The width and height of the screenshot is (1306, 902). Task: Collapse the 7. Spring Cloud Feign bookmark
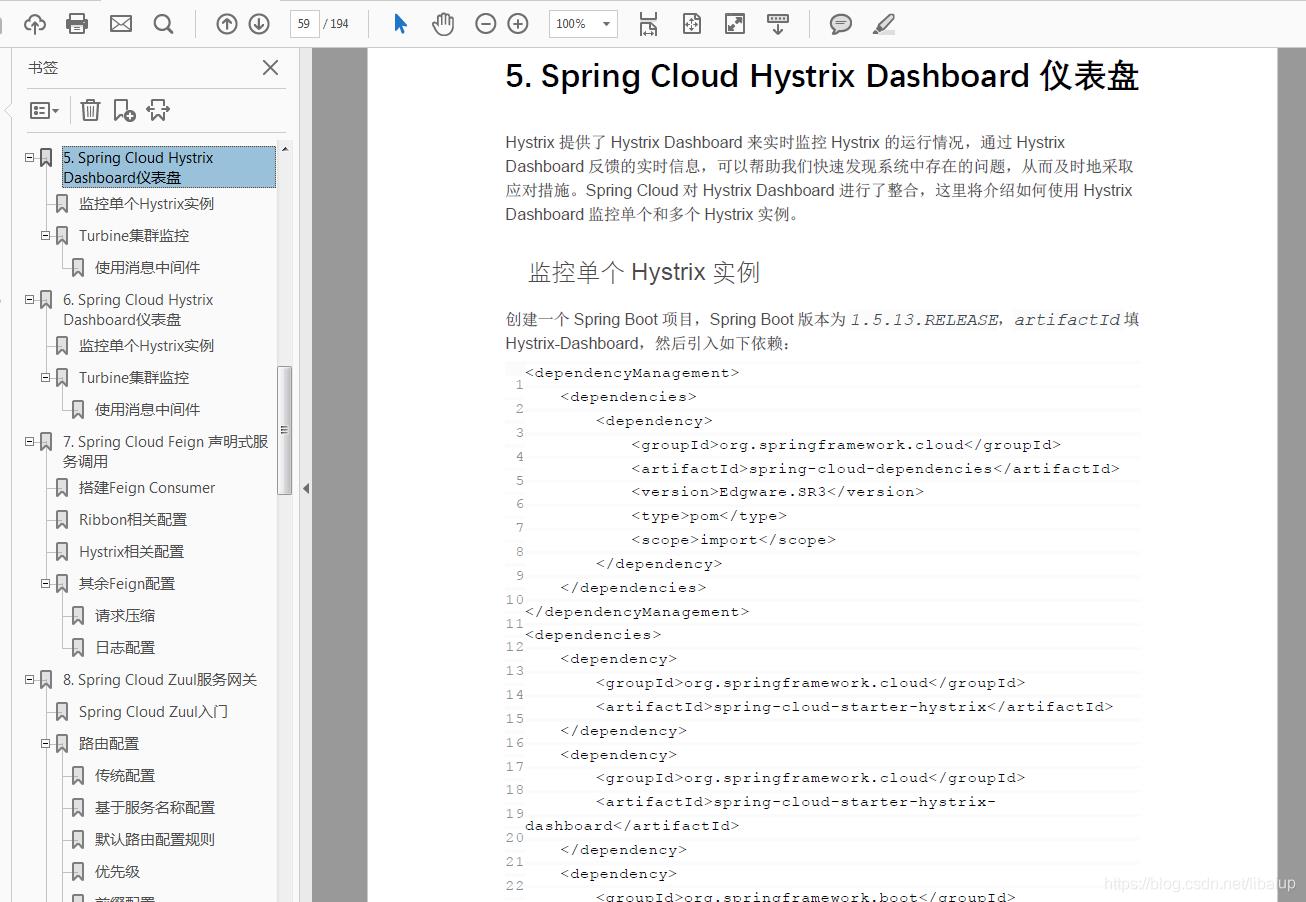pos(30,441)
